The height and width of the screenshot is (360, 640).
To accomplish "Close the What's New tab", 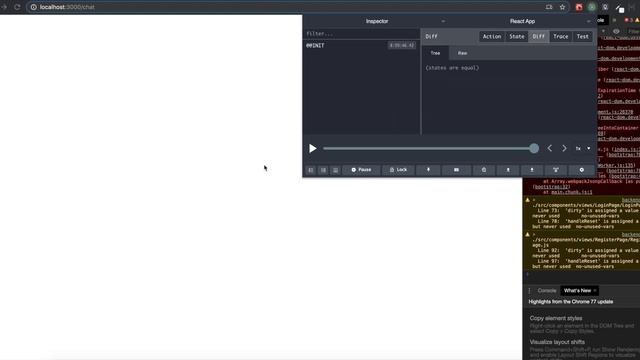I will (x=595, y=291).
